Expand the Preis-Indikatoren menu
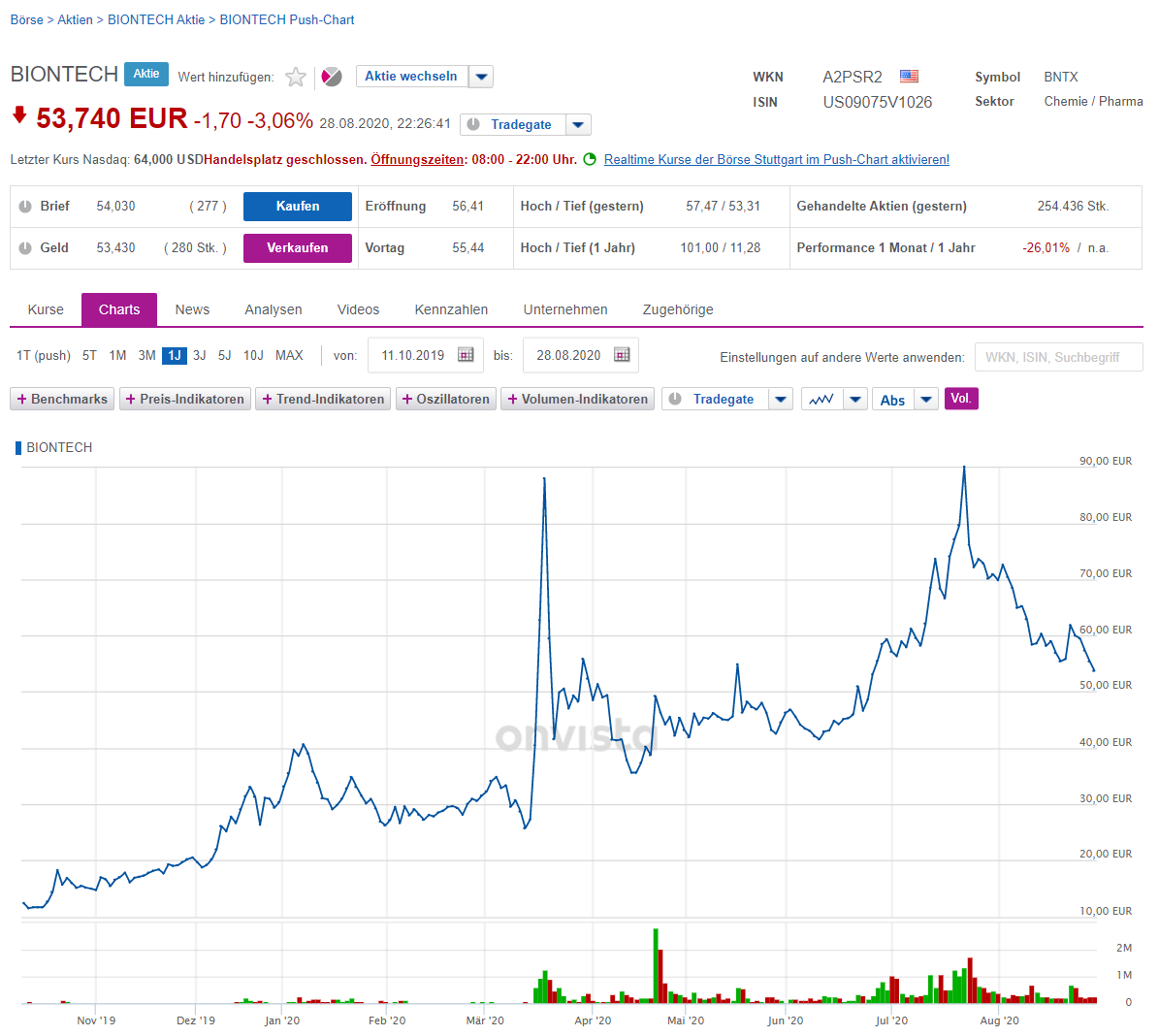Screen dimensions: 1159x1036 coord(185,400)
